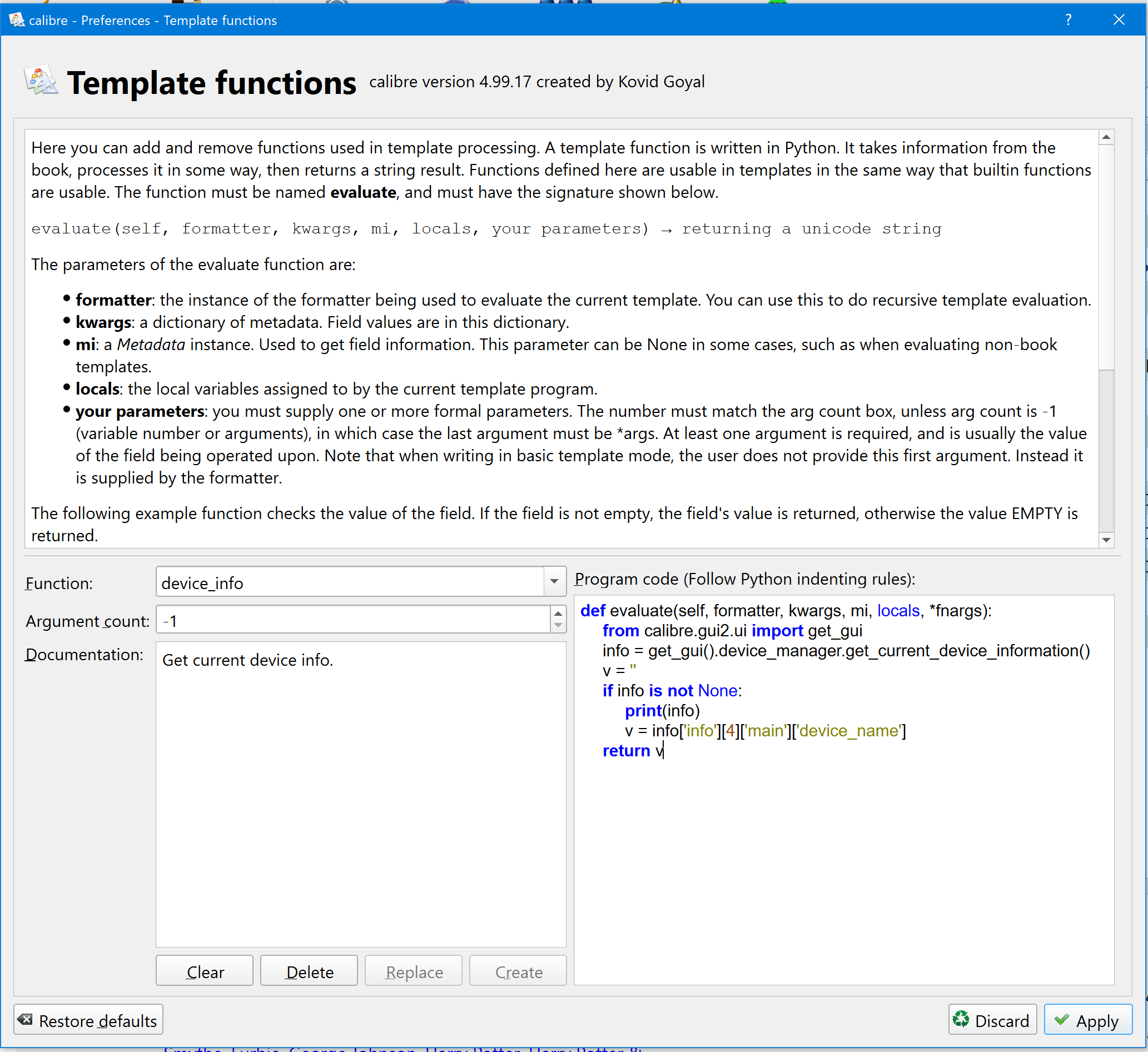Click the Template functions header icon
The height and width of the screenshot is (1052, 1148).
pyautogui.click(x=41, y=81)
